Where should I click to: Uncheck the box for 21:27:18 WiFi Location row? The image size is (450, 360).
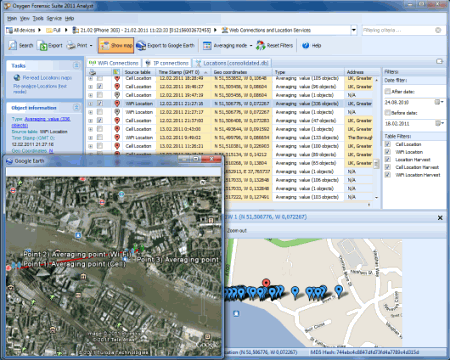(100, 103)
